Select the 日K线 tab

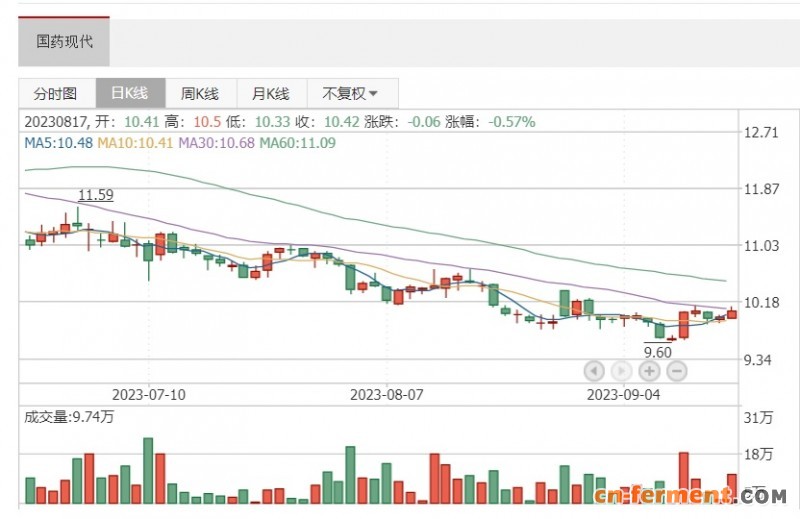click(129, 94)
